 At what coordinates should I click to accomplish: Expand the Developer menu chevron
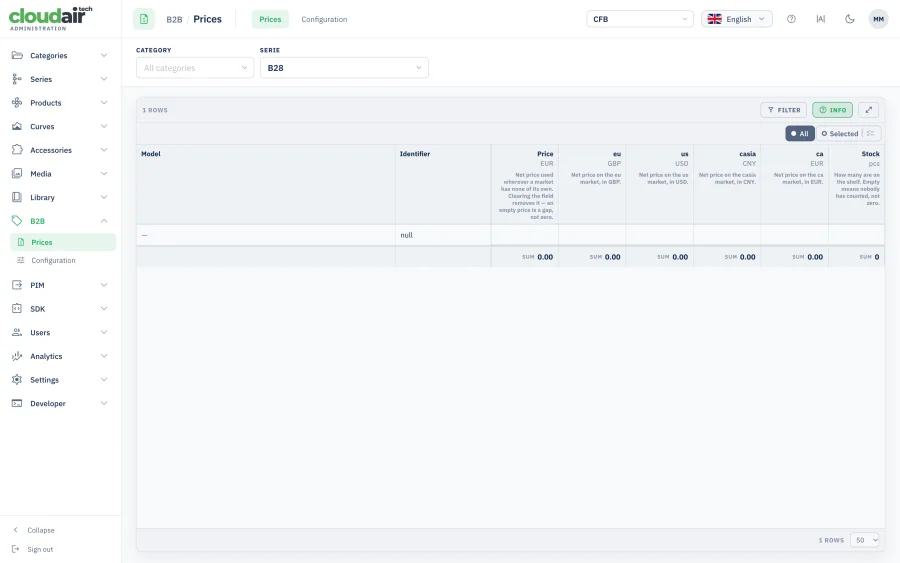(x=104, y=403)
